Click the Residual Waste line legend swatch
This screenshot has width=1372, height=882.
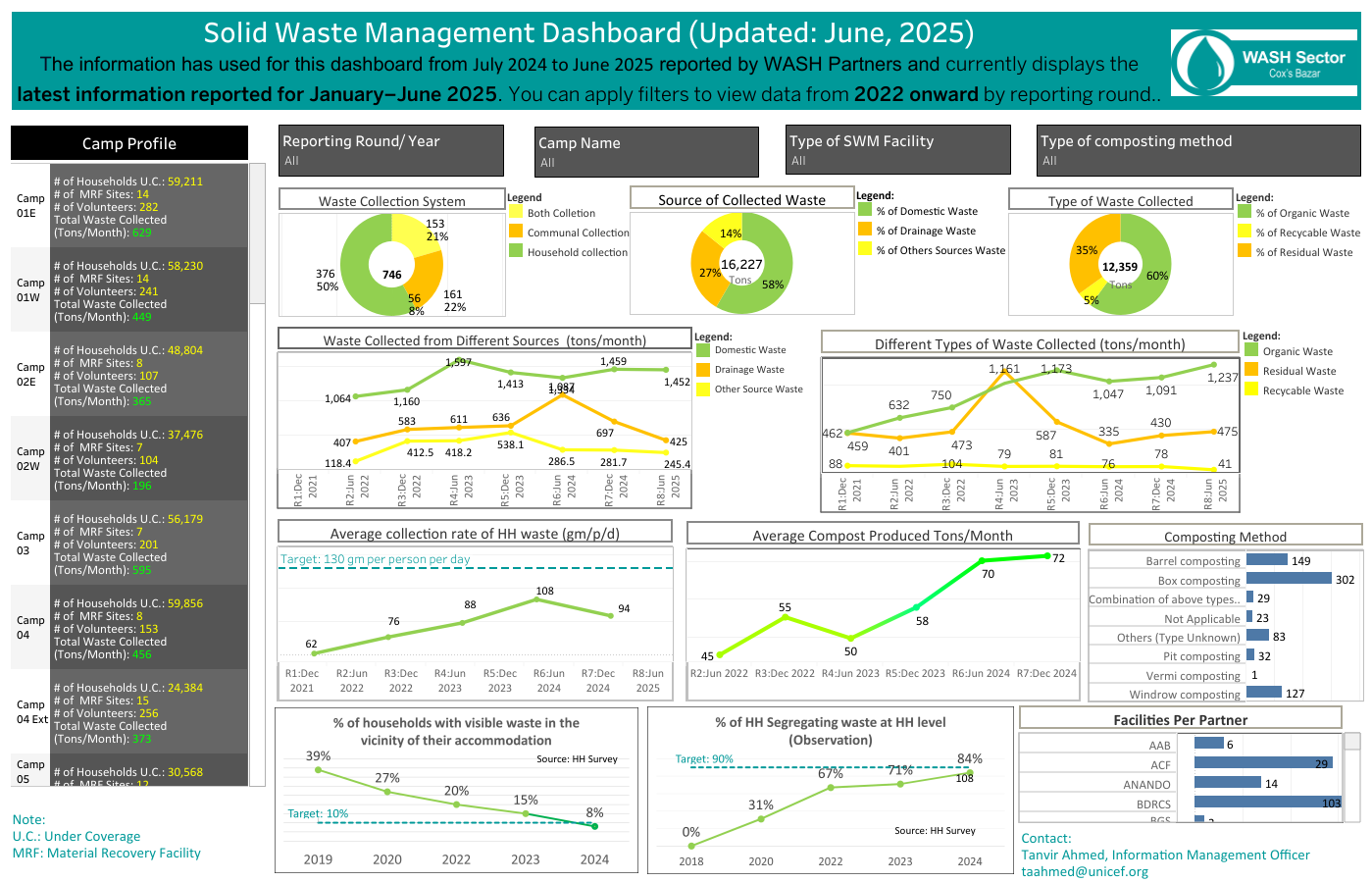[1251, 370]
